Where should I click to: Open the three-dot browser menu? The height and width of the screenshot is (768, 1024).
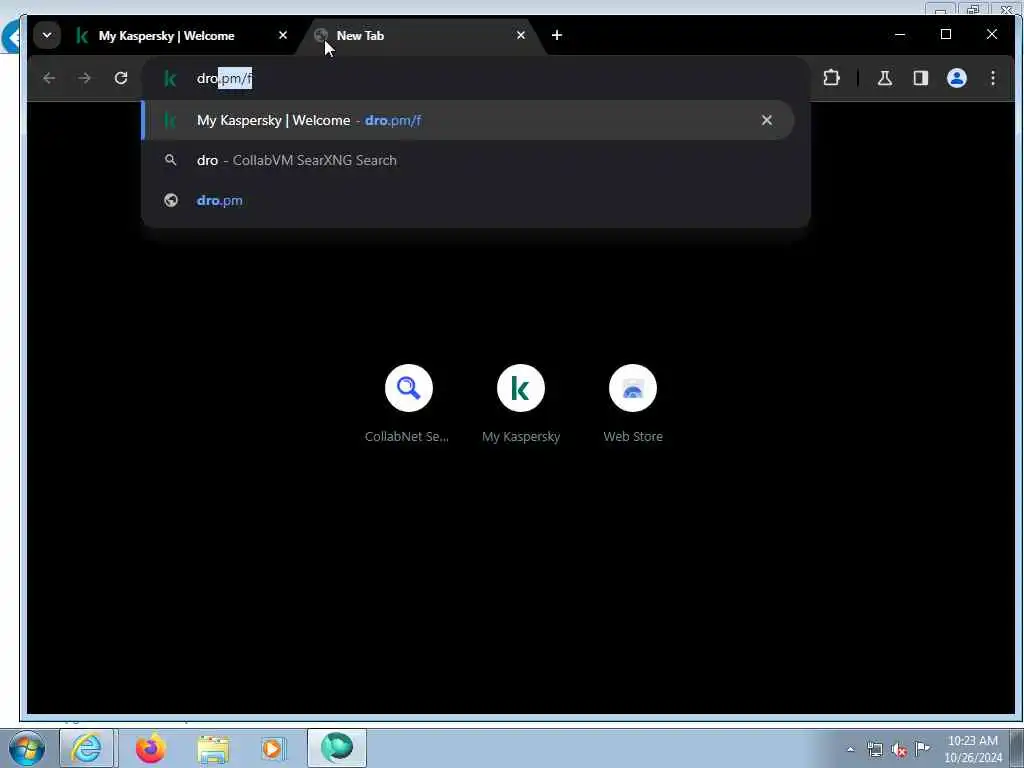(x=993, y=78)
